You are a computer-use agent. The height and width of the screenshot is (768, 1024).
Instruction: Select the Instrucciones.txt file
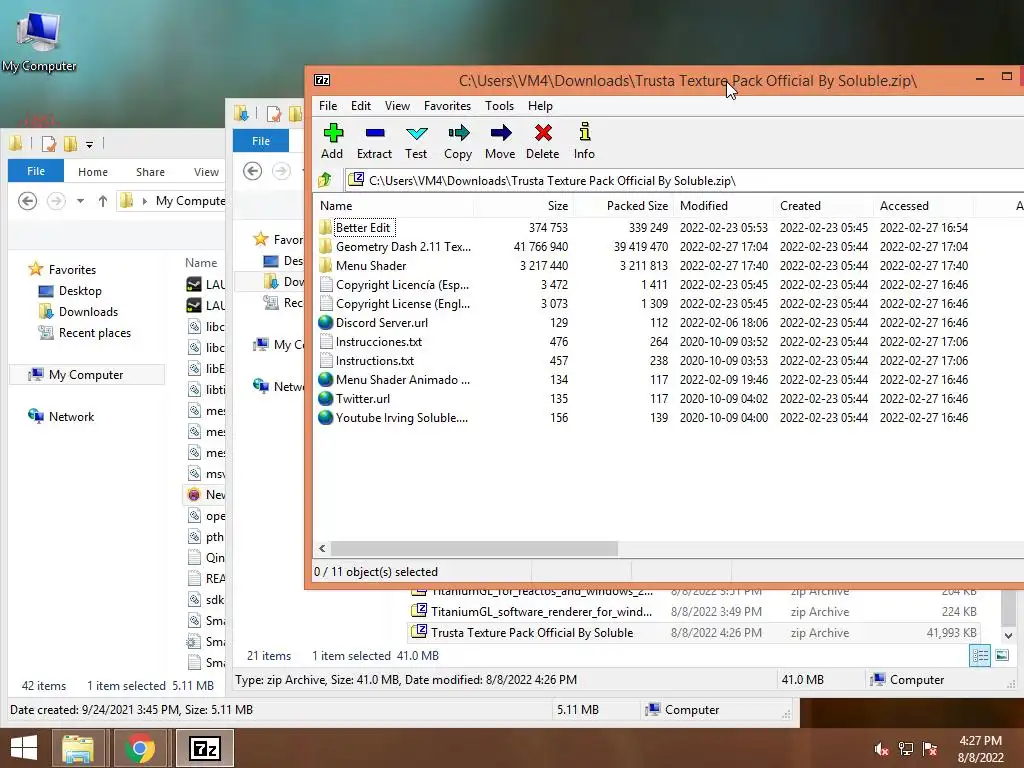click(379, 342)
